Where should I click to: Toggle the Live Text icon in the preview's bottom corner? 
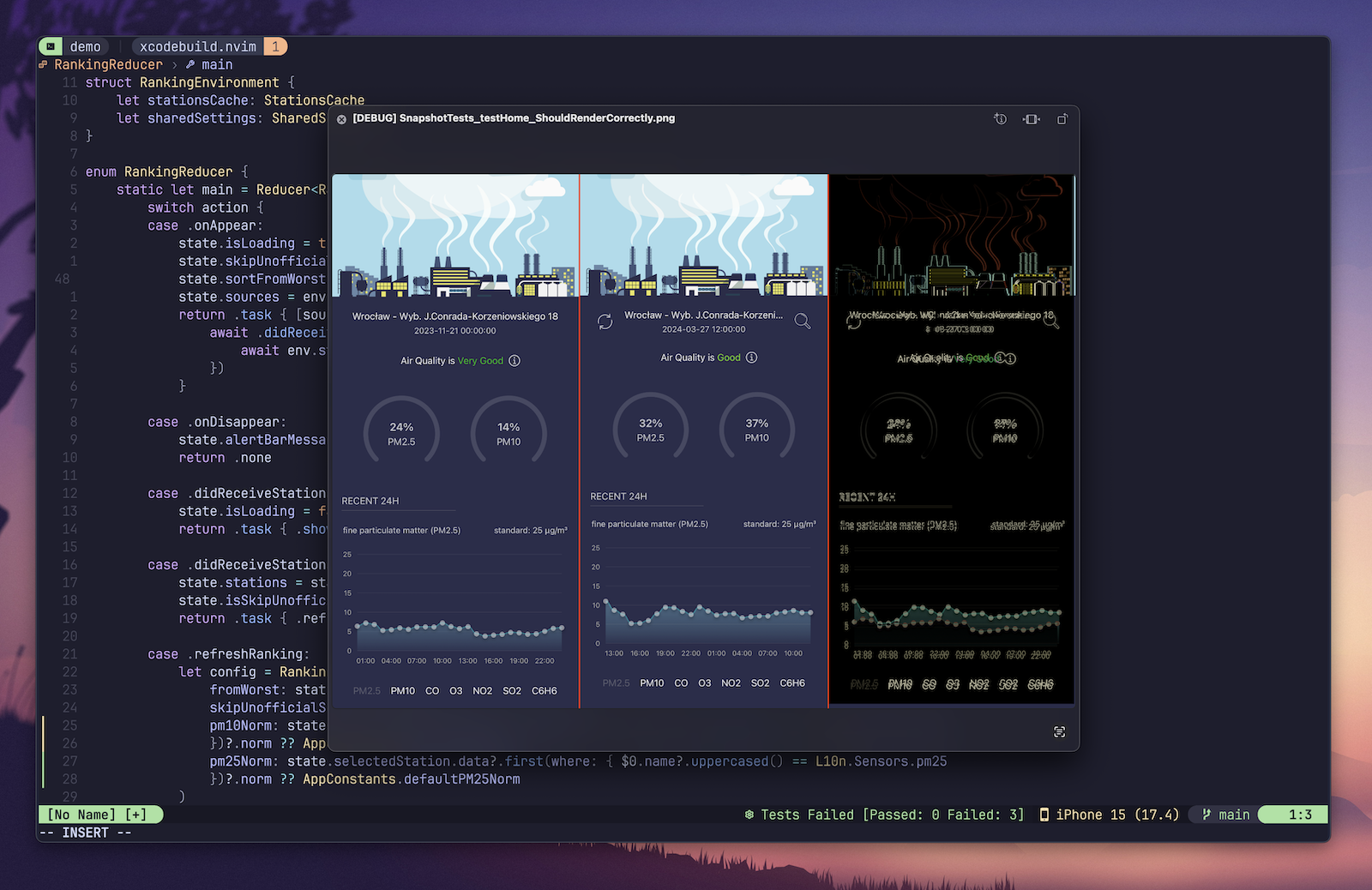click(1060, 731)
